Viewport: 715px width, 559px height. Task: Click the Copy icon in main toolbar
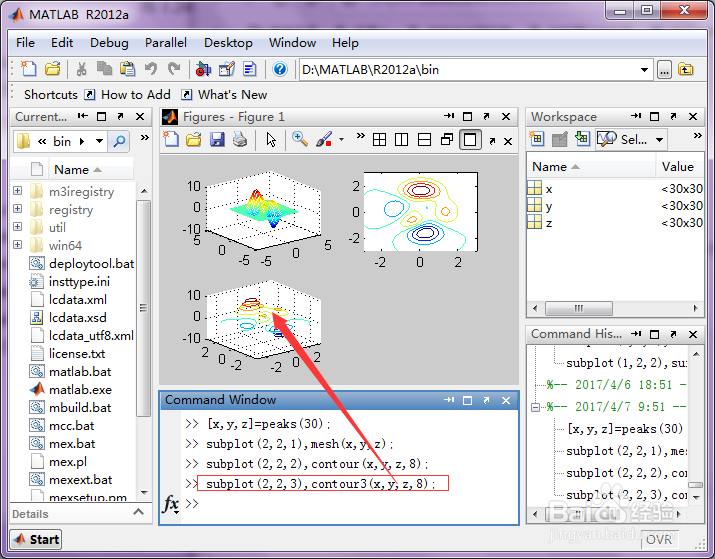click(104, 69)
